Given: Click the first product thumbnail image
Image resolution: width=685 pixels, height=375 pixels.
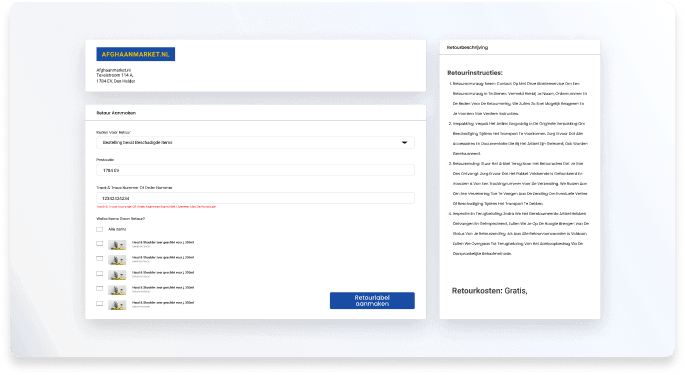Looking at the screenshot, I should click(x=117, y=245).
